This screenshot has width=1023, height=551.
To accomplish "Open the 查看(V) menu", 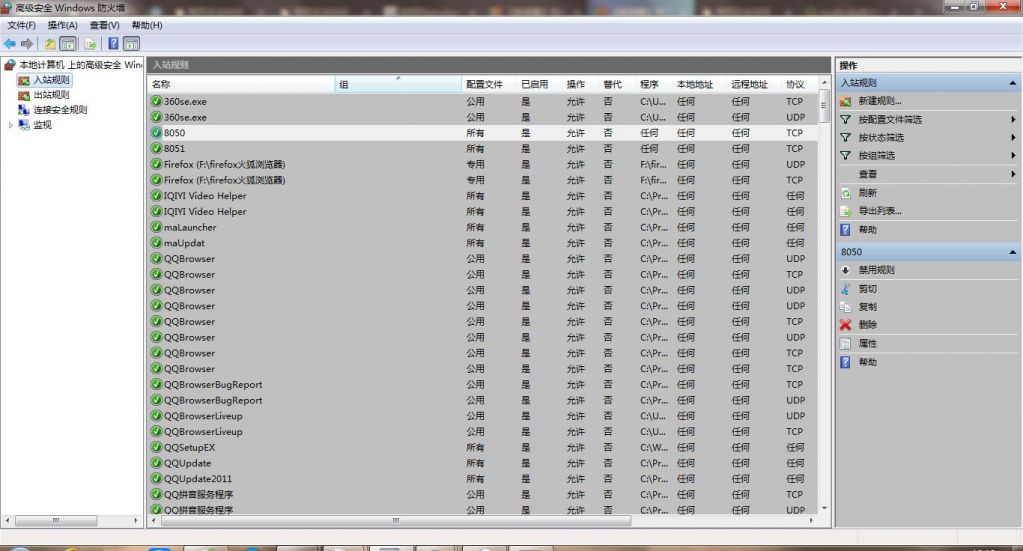I will (x=104, y=25).
